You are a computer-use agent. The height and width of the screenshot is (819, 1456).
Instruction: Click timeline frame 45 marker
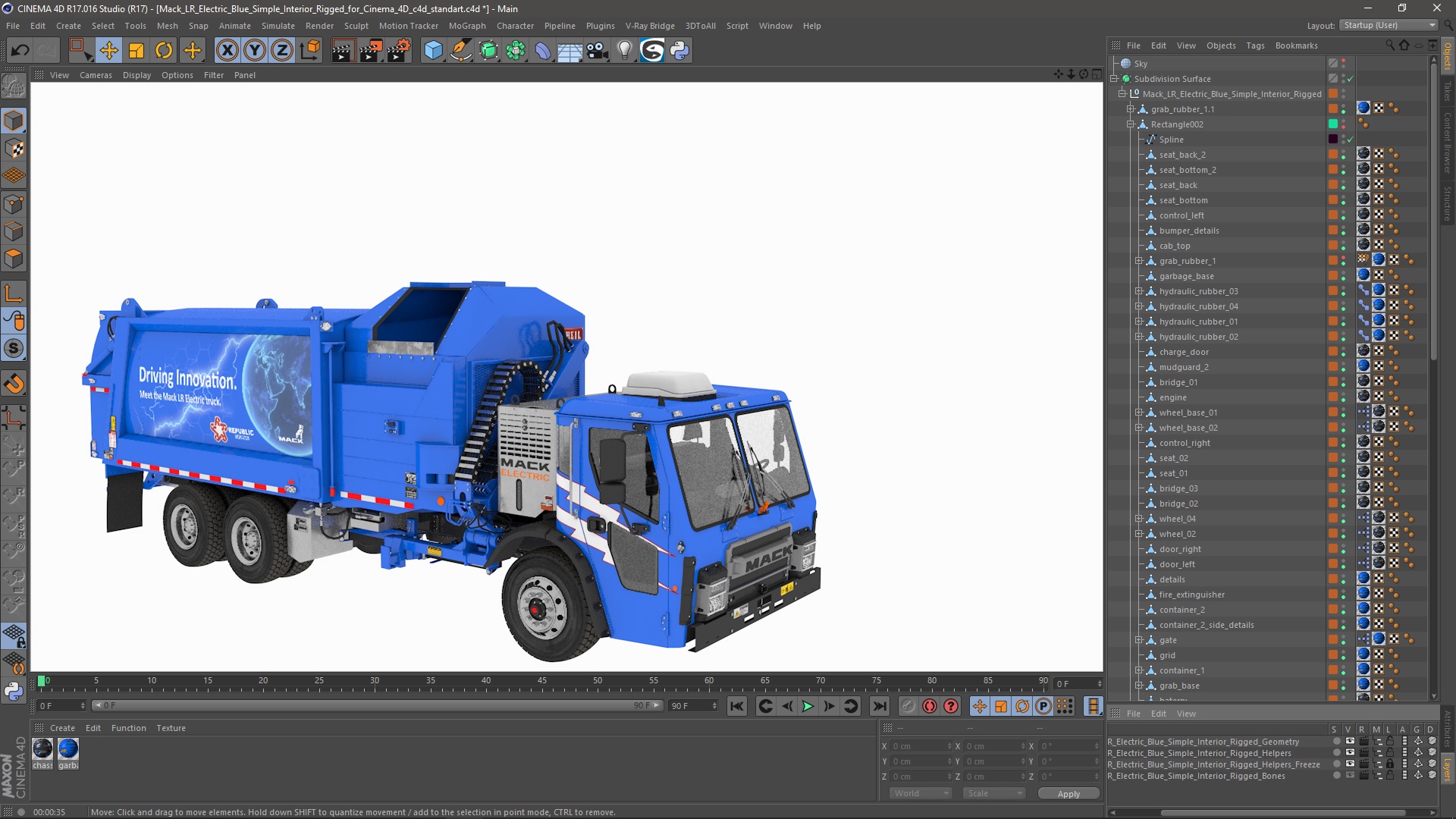[542, 682]
